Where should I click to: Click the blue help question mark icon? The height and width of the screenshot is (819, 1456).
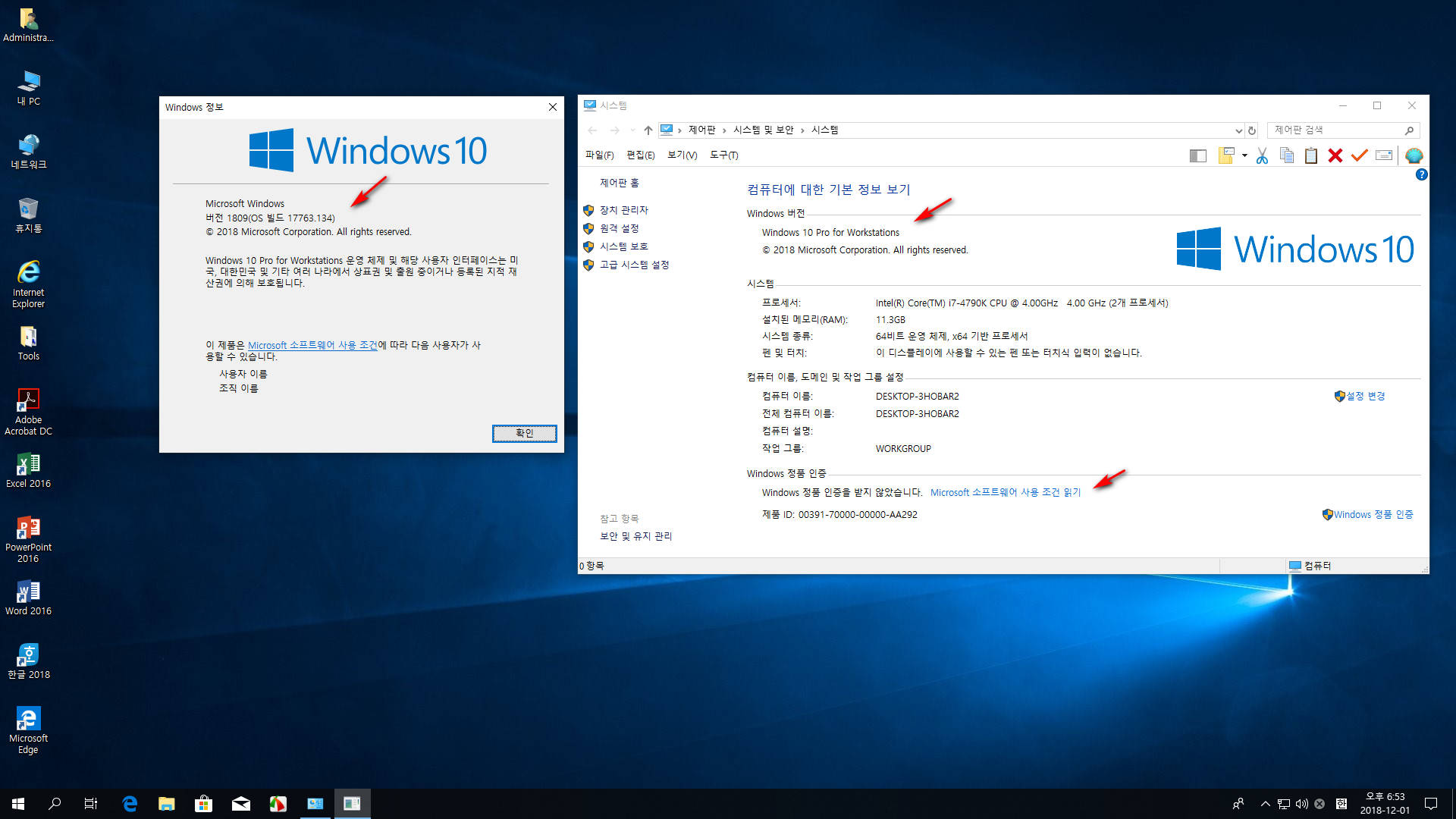(1422, 174)
